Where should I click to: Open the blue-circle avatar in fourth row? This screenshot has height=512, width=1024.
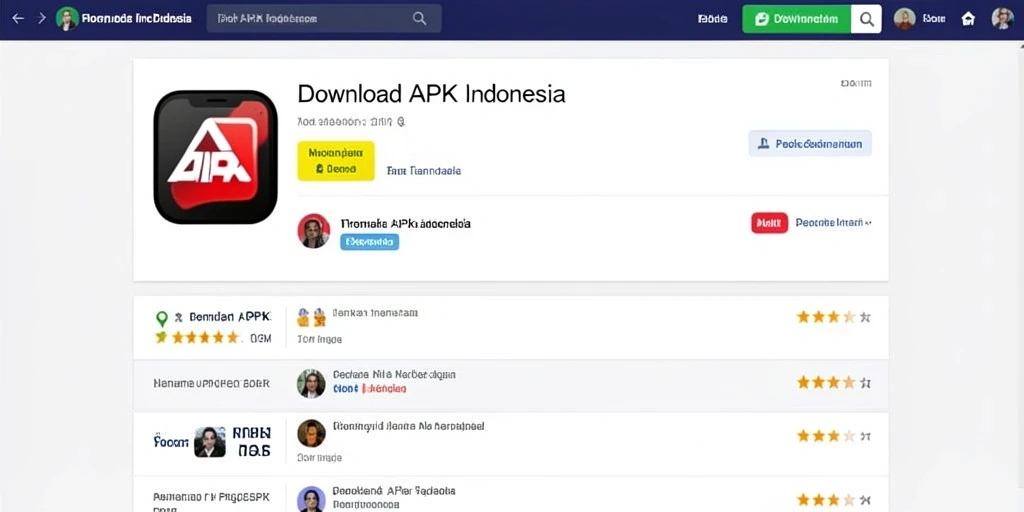coord(311,500)
